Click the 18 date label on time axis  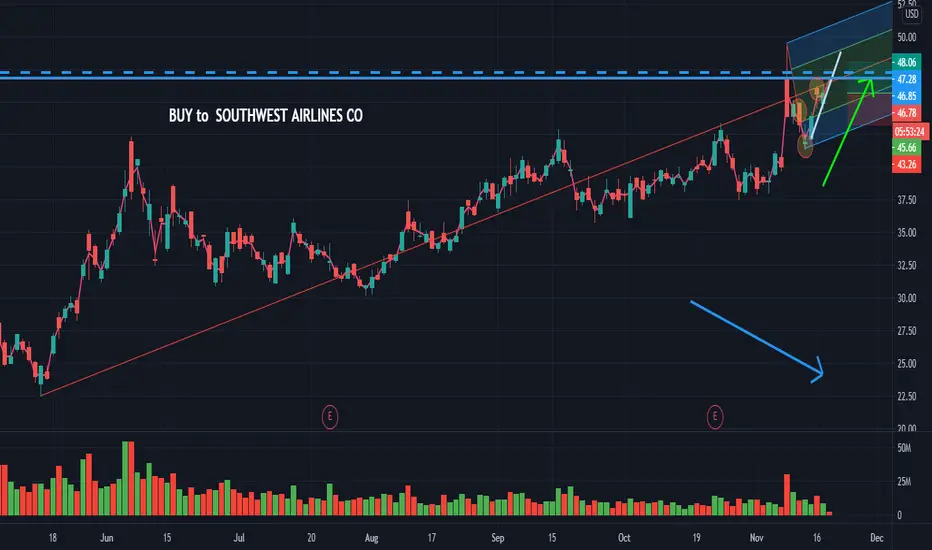click(x=52, y=538)
